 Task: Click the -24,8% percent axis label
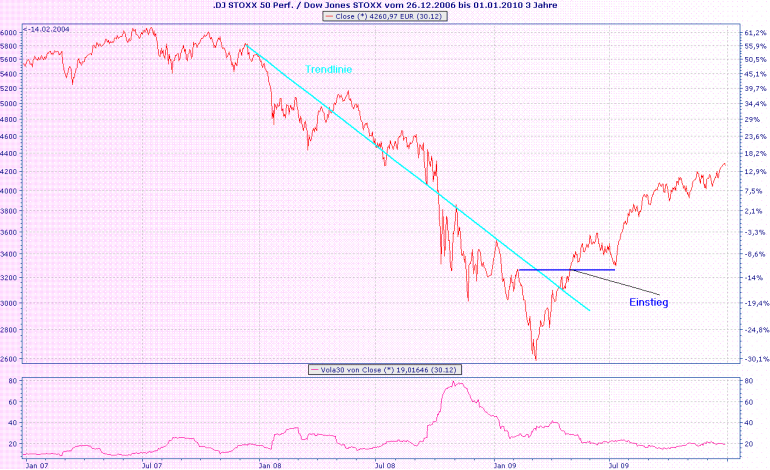coord(757,330)
